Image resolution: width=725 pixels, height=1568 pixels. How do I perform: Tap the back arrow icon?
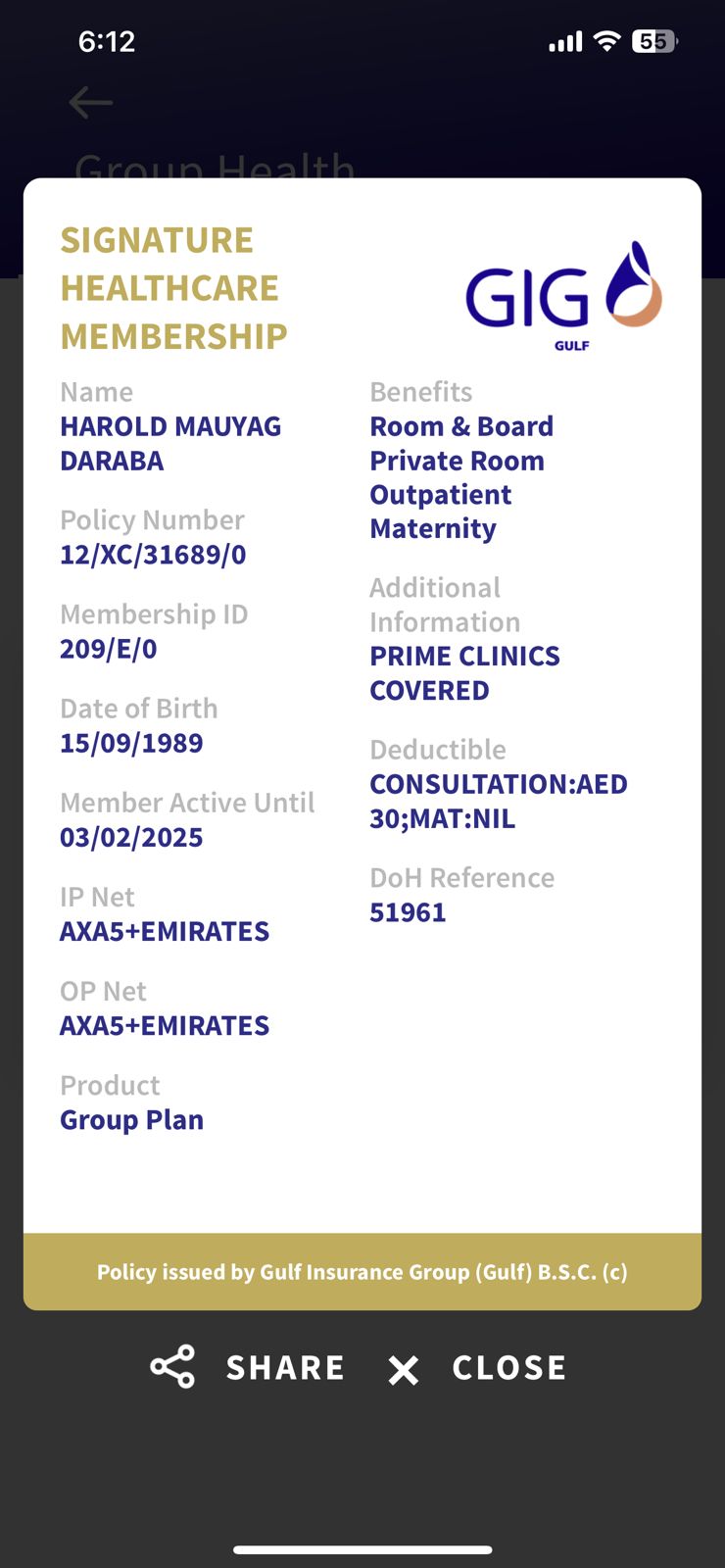point(91,102)
